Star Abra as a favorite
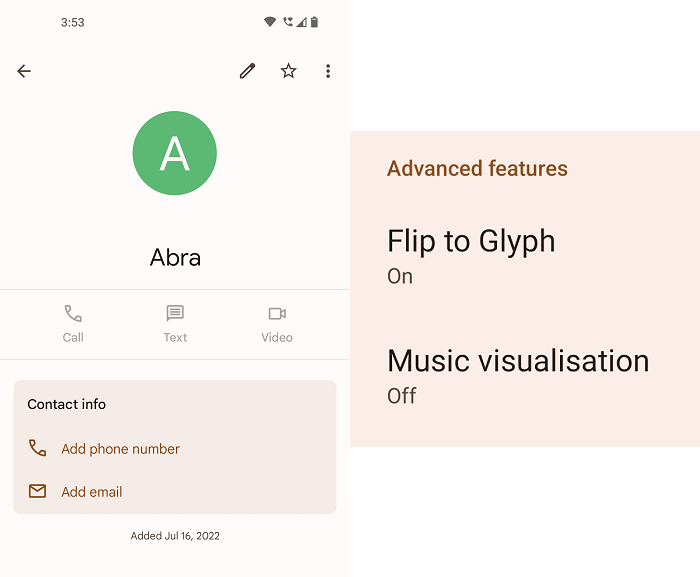 (288, 71)
